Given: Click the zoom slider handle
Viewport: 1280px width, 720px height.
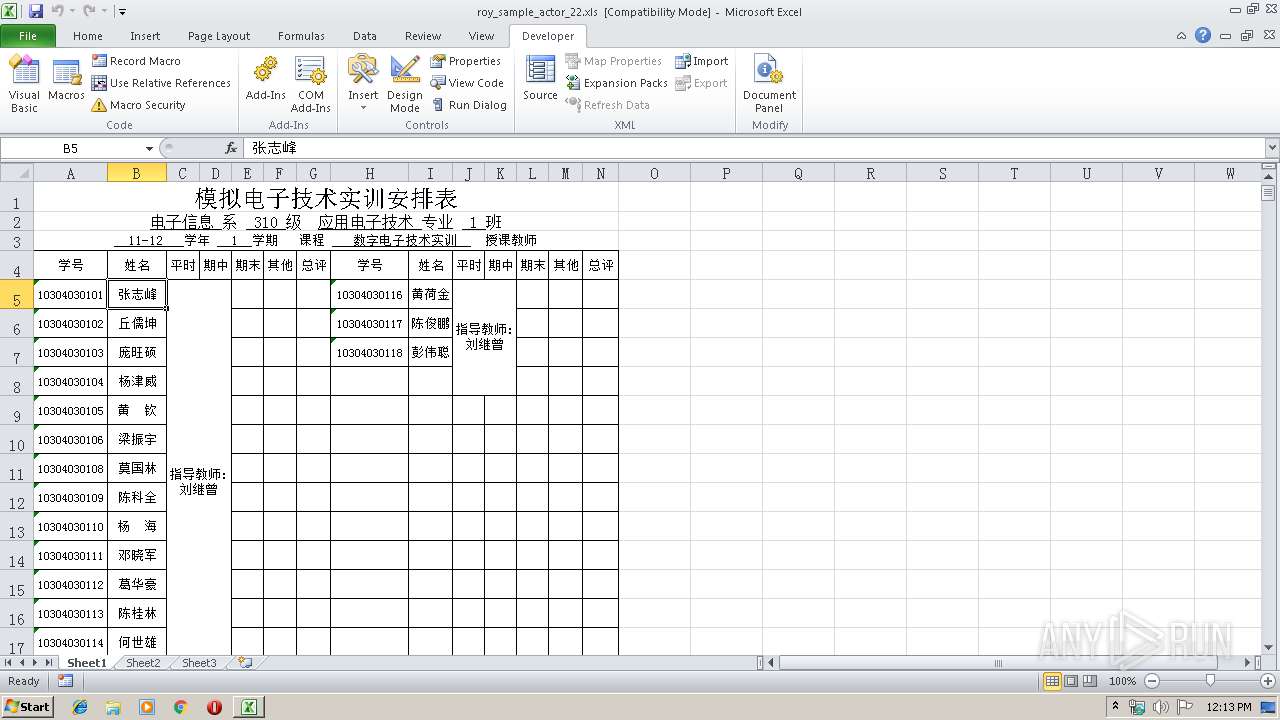Looking at the screenshot, I should point(1210,681).
